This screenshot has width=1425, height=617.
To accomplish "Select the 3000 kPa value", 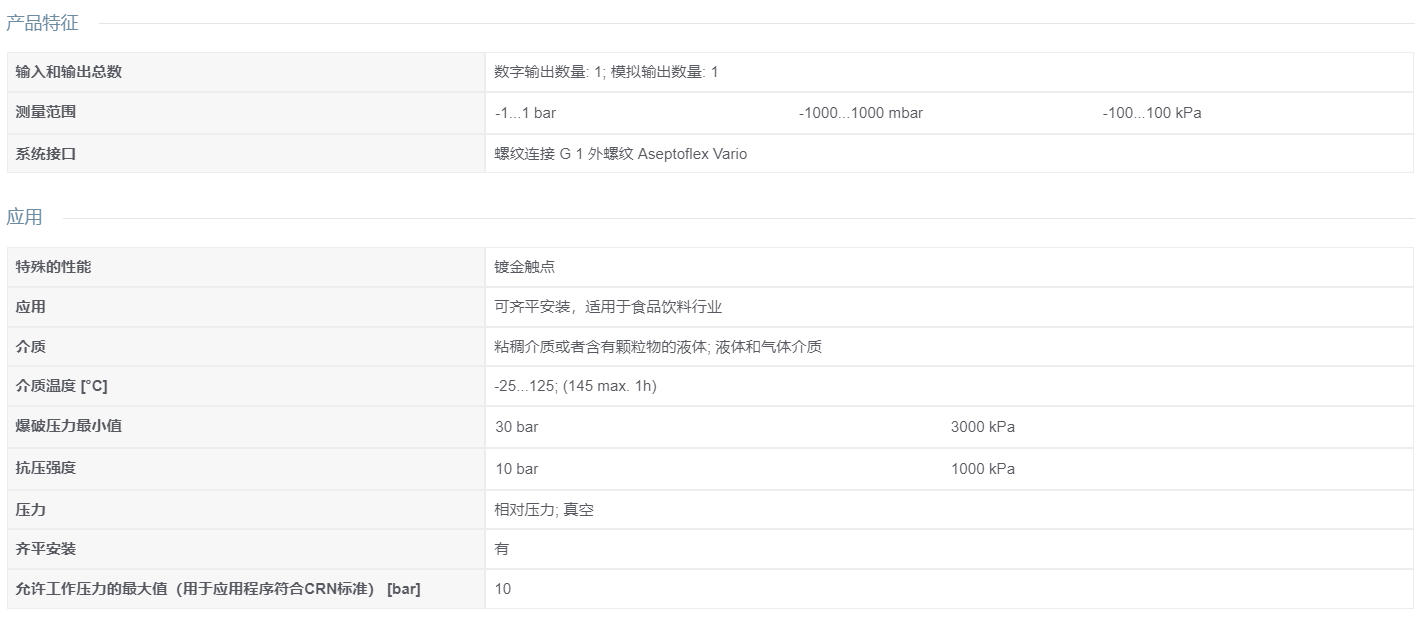I will coord(982,427).
